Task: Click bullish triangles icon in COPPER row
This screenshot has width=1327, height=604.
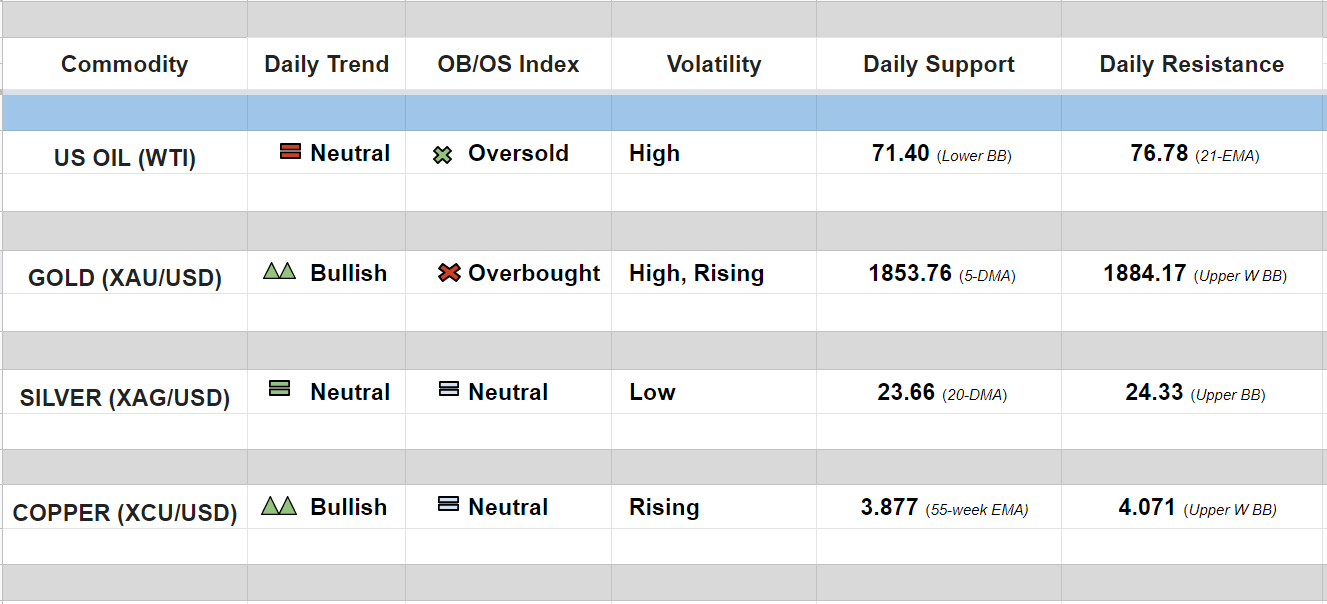Action: (x=279, y=506)
